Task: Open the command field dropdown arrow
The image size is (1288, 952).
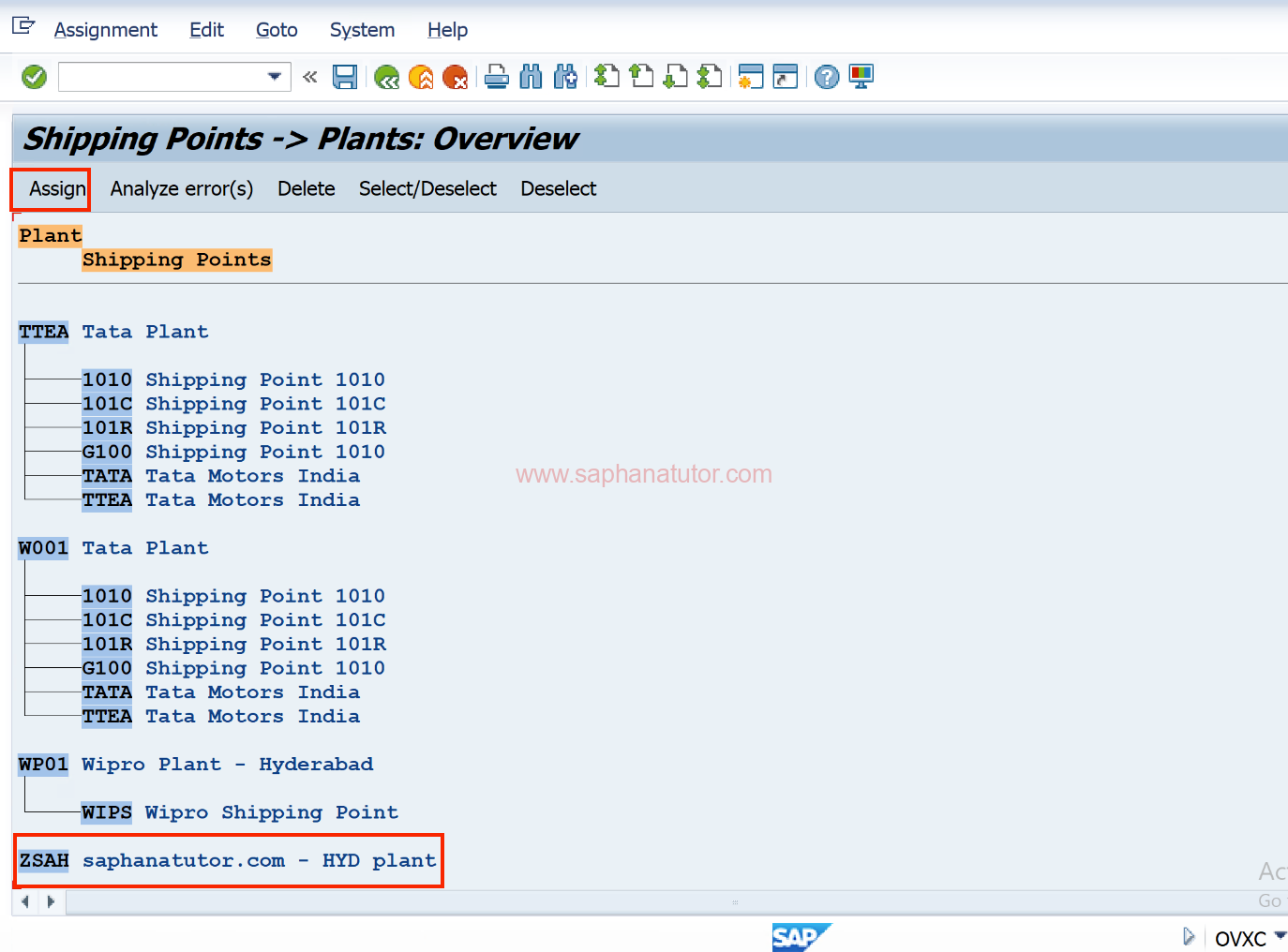Action: pyautogui.click(x=274, y=77)
